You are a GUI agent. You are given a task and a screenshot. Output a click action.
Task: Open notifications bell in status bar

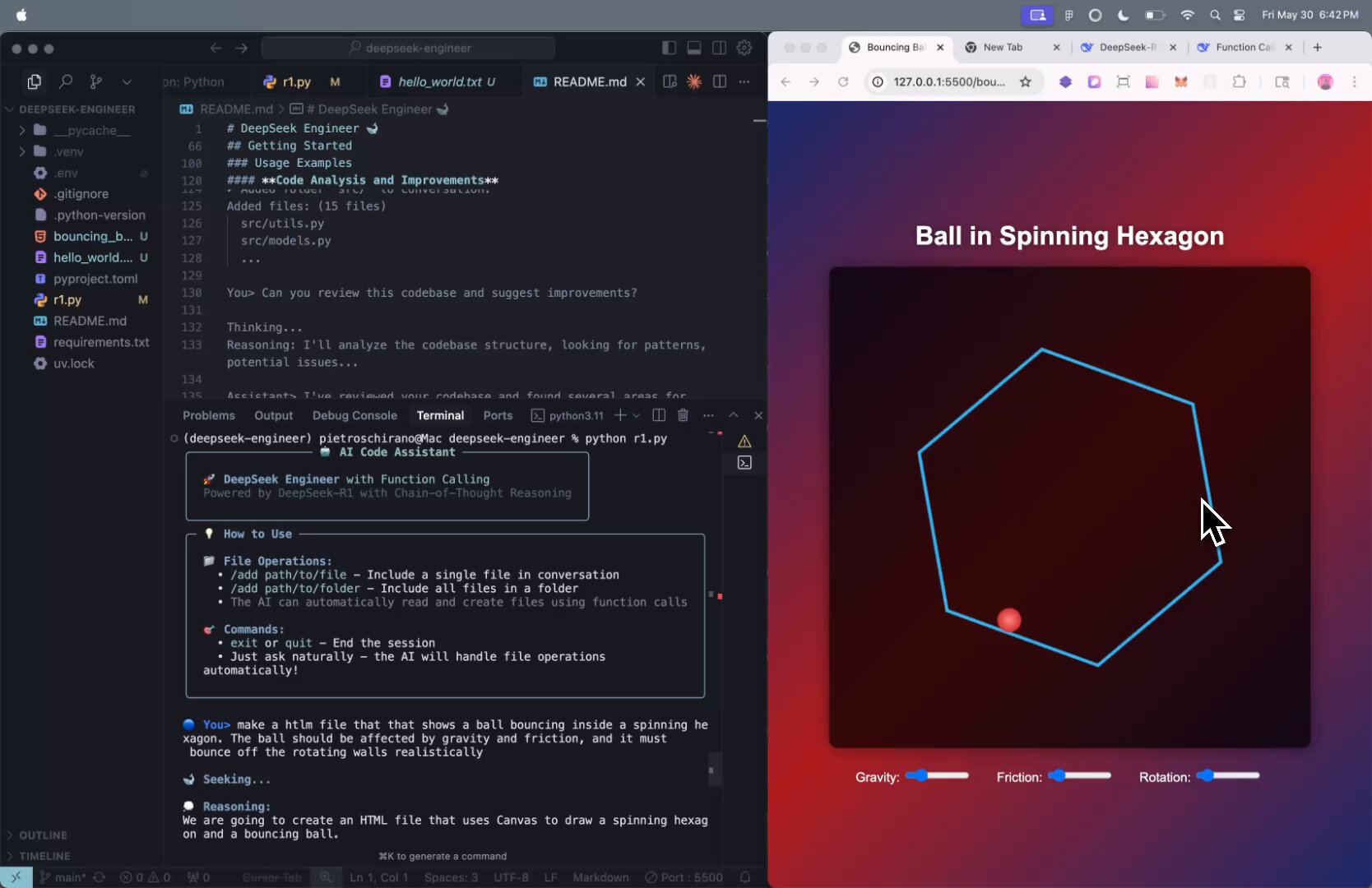tap(745, 877)
